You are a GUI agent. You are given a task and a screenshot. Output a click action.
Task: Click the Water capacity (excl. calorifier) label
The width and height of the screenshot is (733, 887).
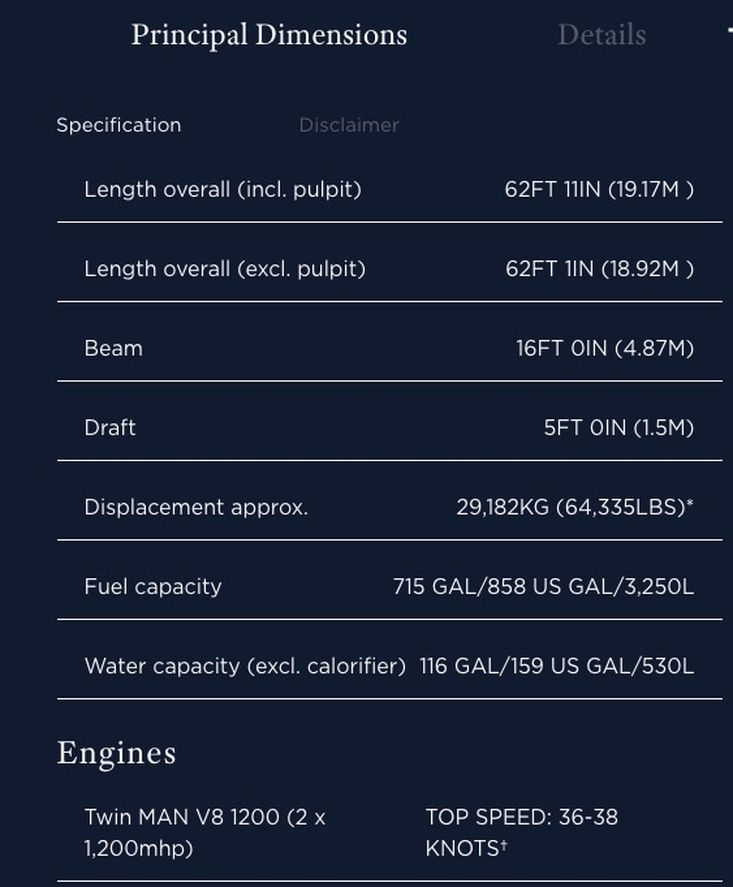(245, 666)
